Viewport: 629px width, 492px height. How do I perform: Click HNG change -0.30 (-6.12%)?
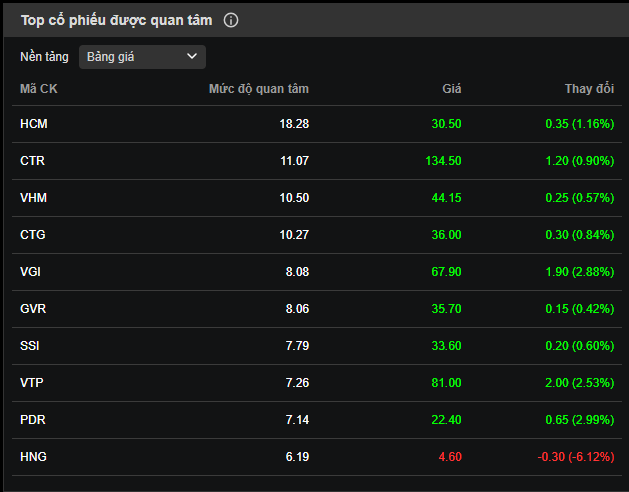[576, 456]
